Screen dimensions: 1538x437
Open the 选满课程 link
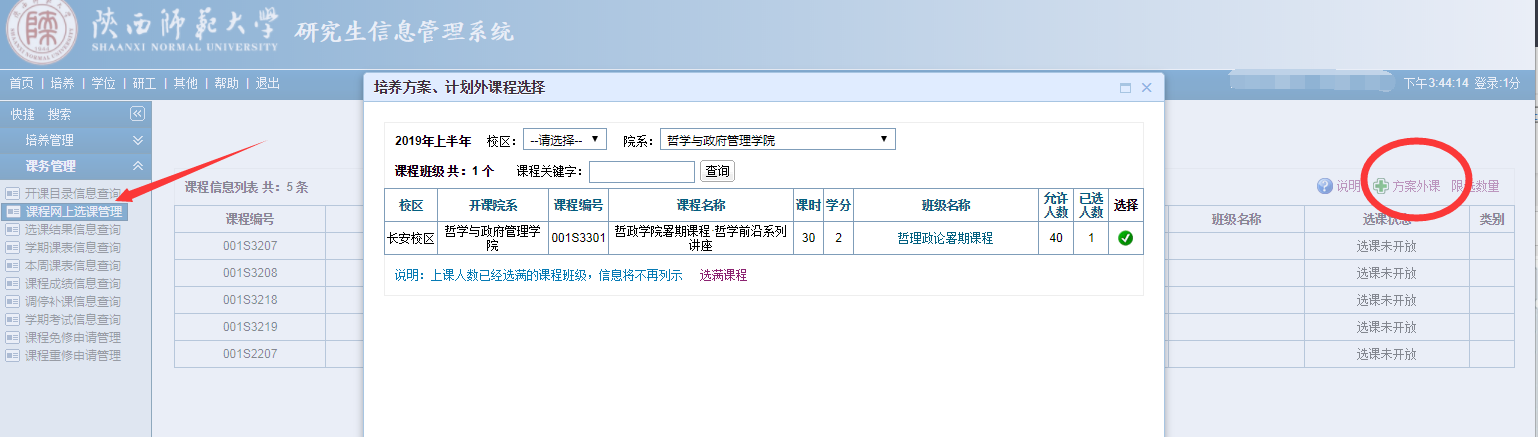coord(722,275)
